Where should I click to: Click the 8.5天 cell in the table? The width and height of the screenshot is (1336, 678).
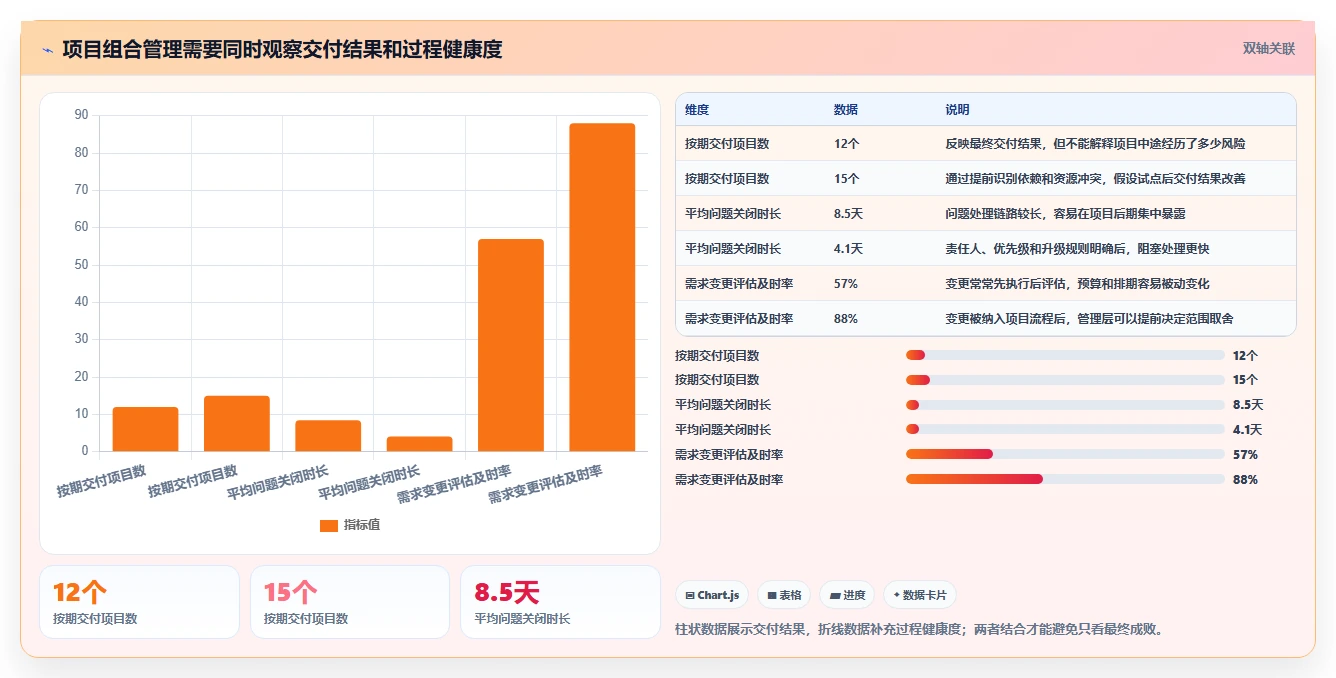848,214
